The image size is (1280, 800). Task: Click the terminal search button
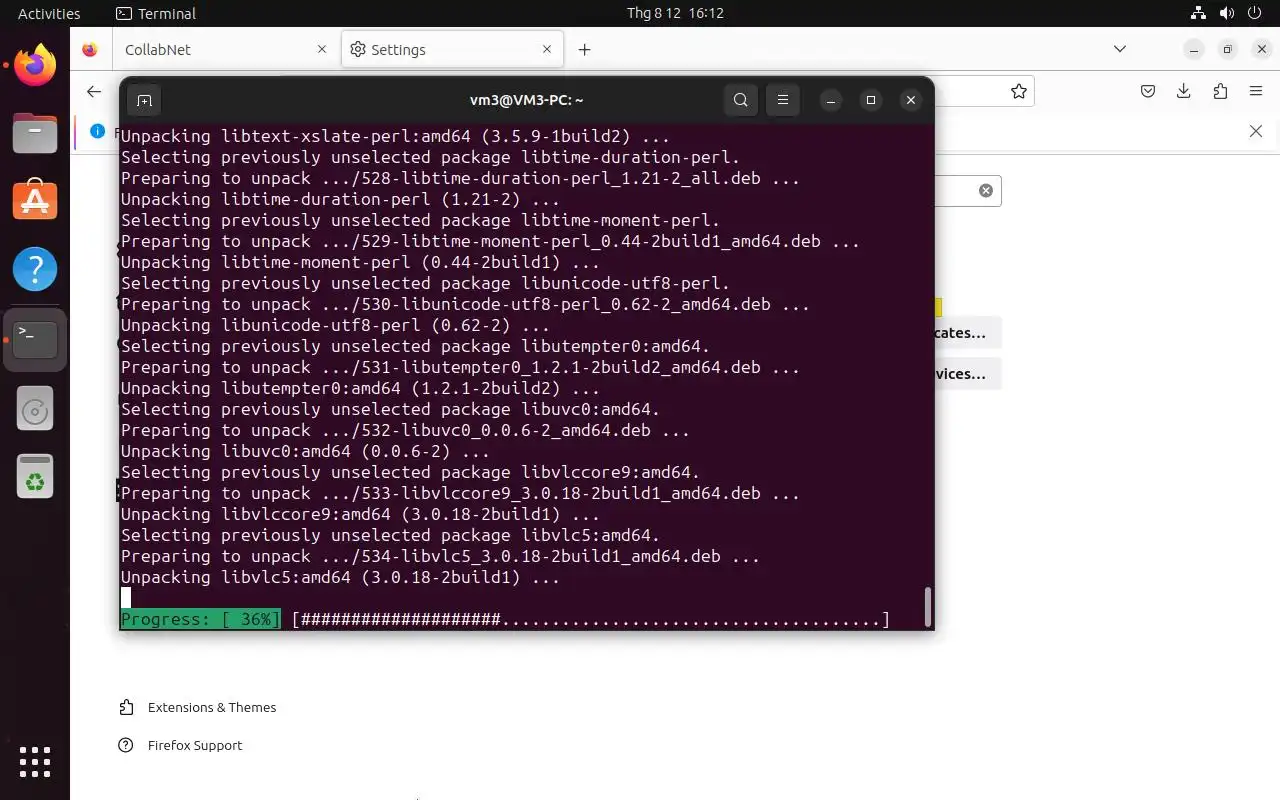click(x=740, y=100)
